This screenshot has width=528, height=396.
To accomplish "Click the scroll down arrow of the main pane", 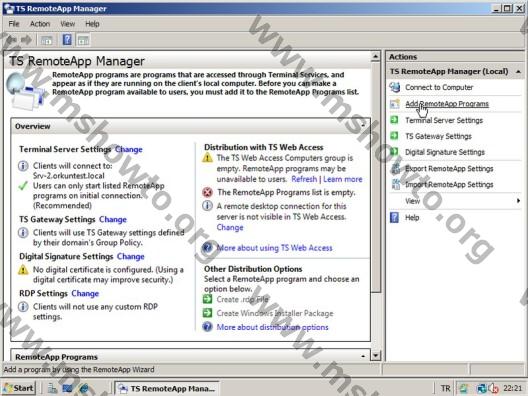I will tap(375, 355).
